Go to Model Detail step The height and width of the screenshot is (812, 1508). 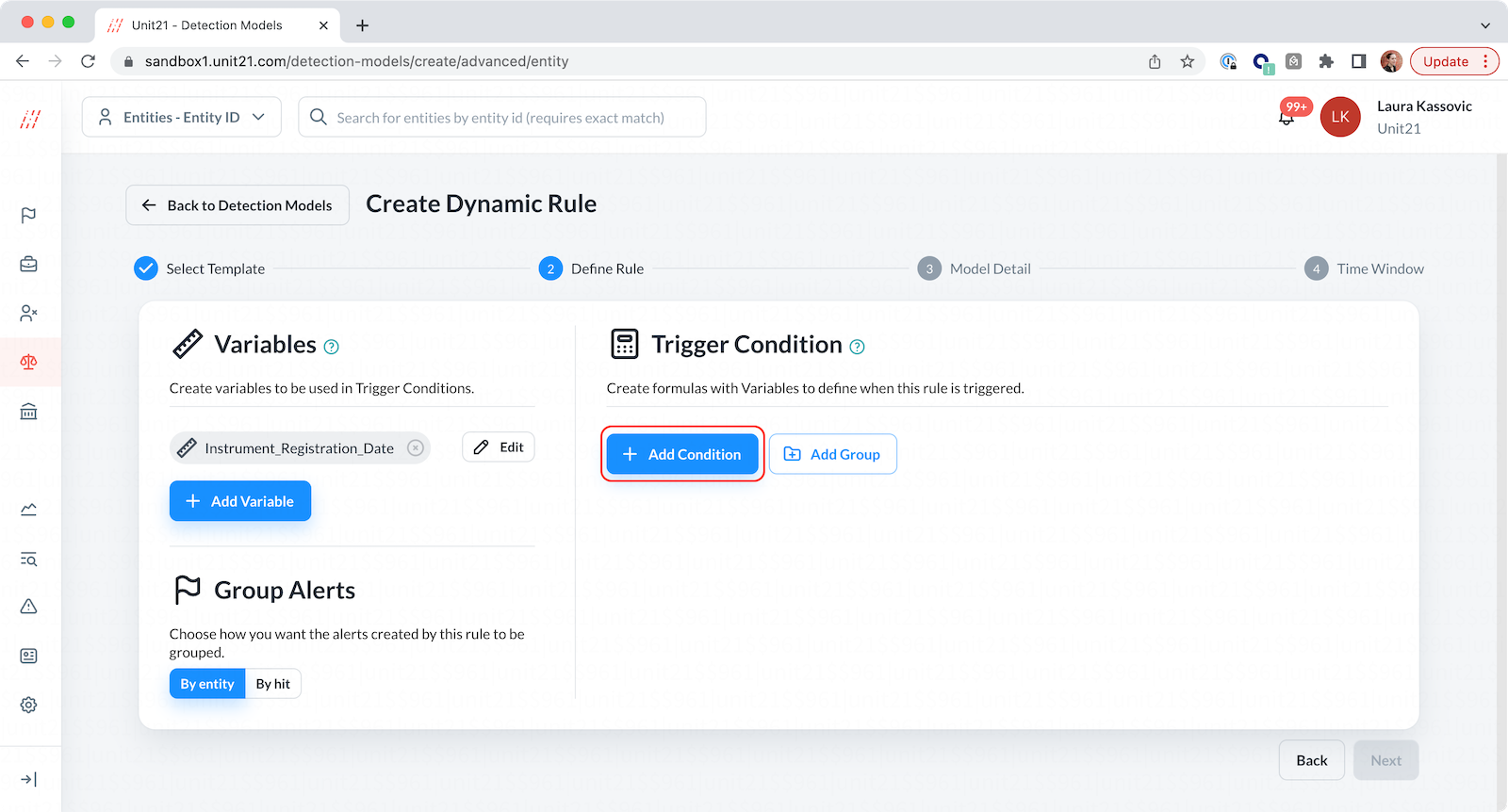(975, 268)
